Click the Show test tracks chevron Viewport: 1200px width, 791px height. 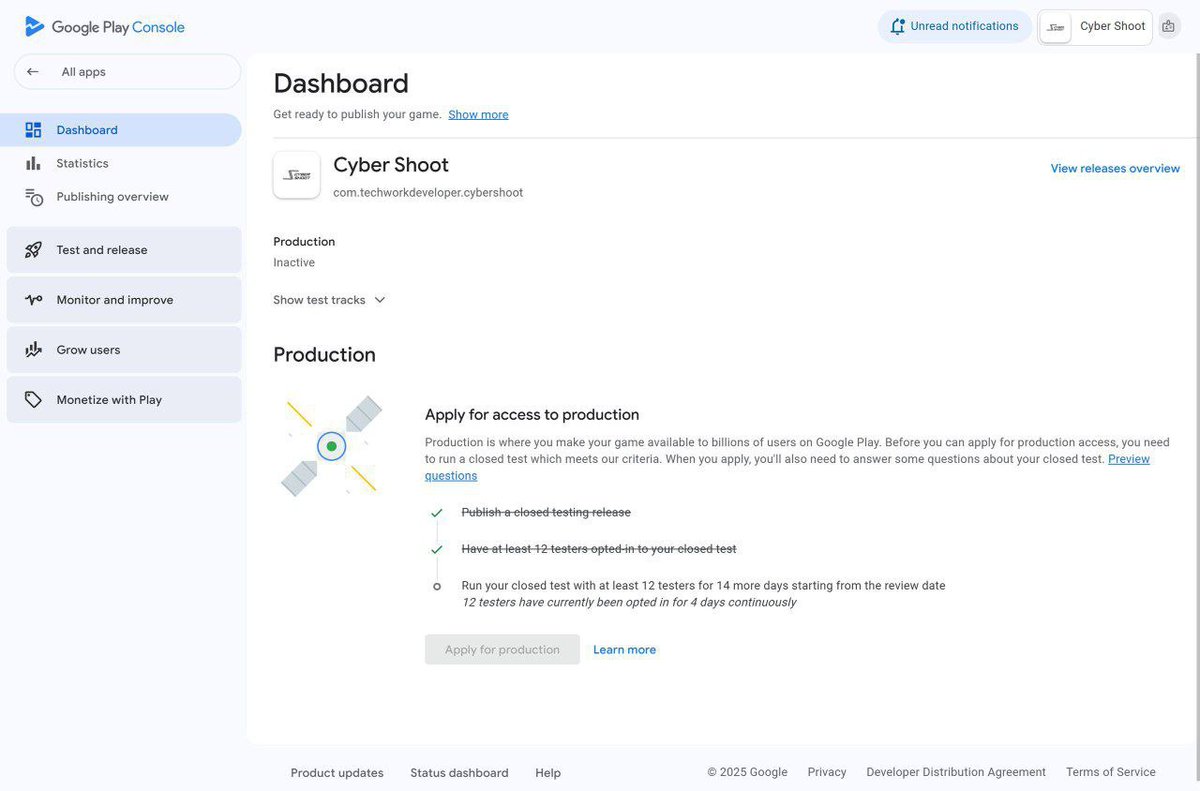(379, 299)
